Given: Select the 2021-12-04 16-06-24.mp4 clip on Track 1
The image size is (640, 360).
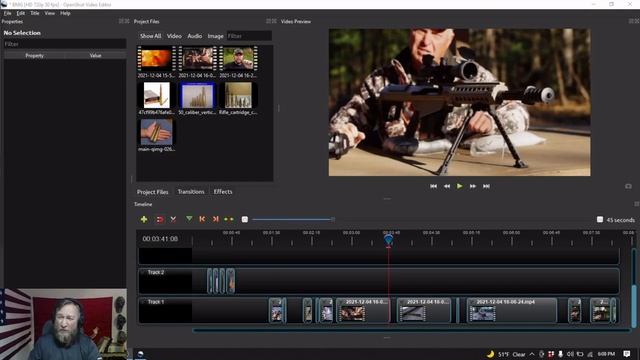Looking at the screenshot, I should click(x=512, y=311).
